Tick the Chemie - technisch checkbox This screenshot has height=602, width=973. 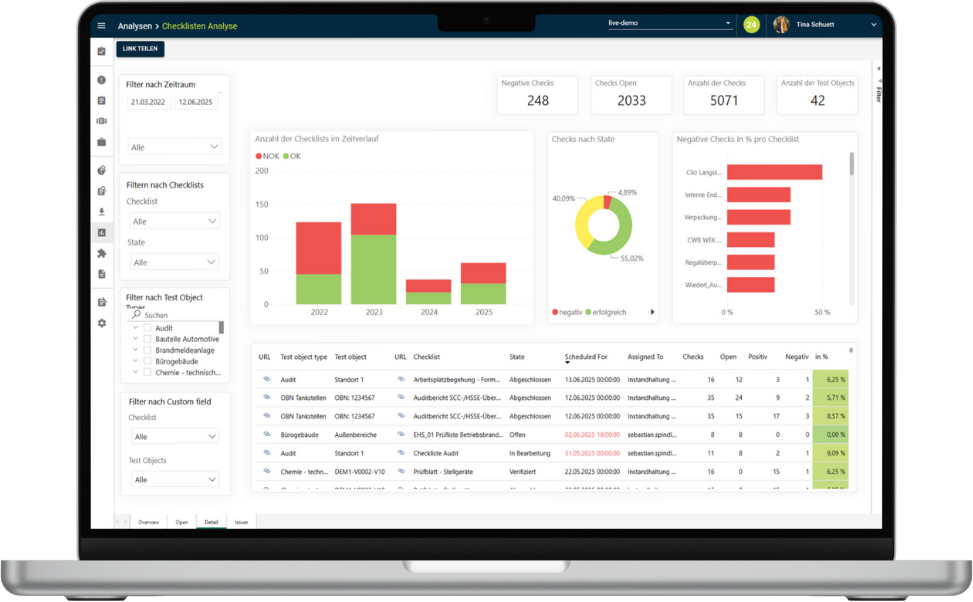click(x=148, y=372)
